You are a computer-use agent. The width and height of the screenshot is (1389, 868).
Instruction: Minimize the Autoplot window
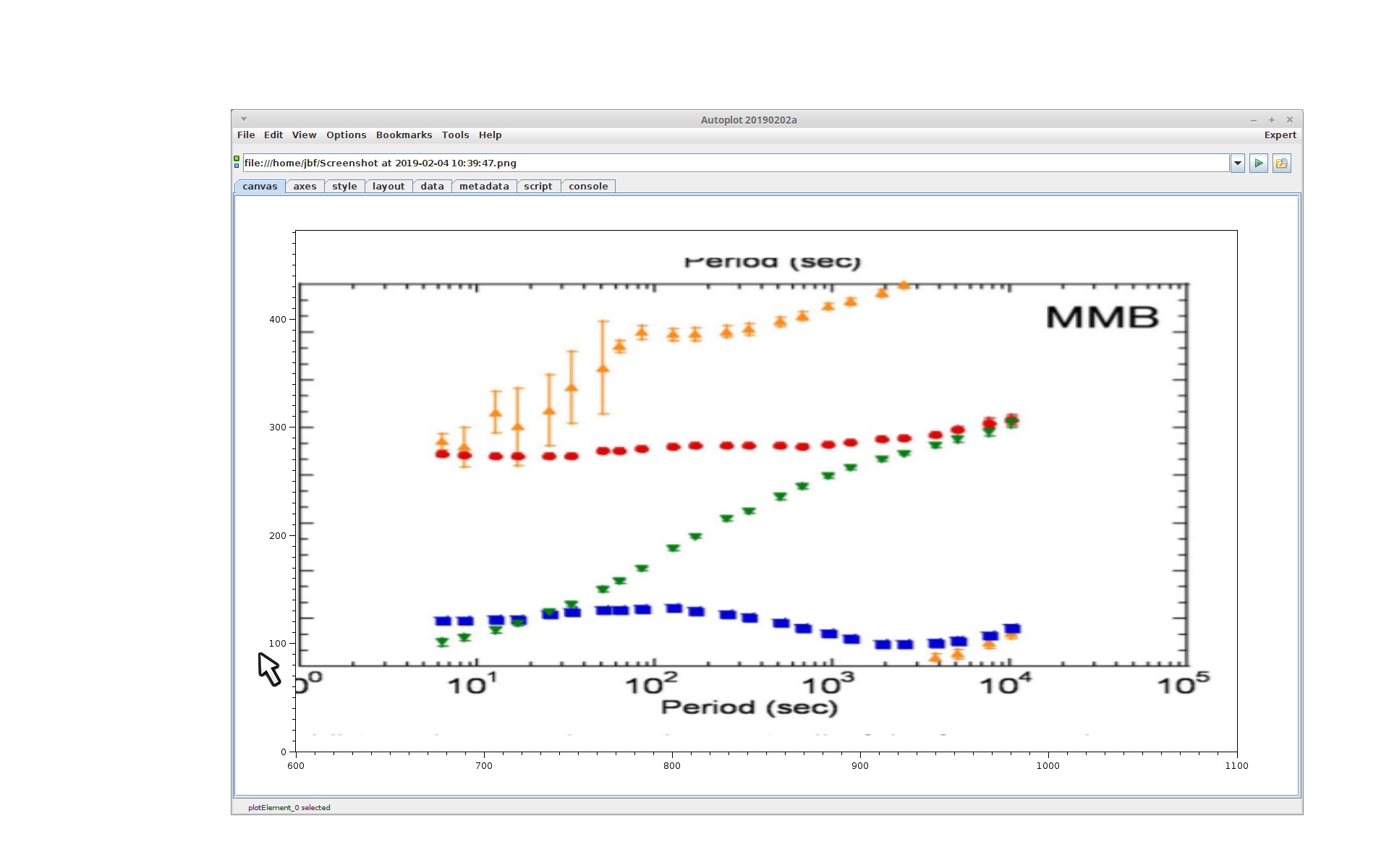tap(1254, 120)
